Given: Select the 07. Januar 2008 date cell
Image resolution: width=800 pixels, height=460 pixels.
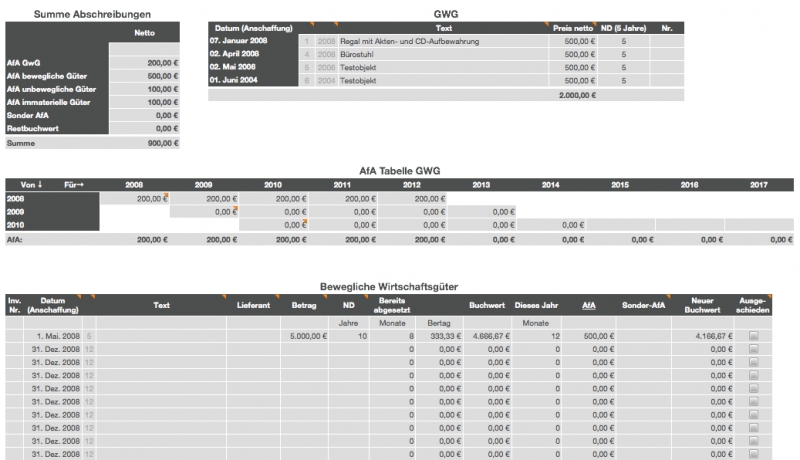Looking at the screenshot, I should point(252,42).
